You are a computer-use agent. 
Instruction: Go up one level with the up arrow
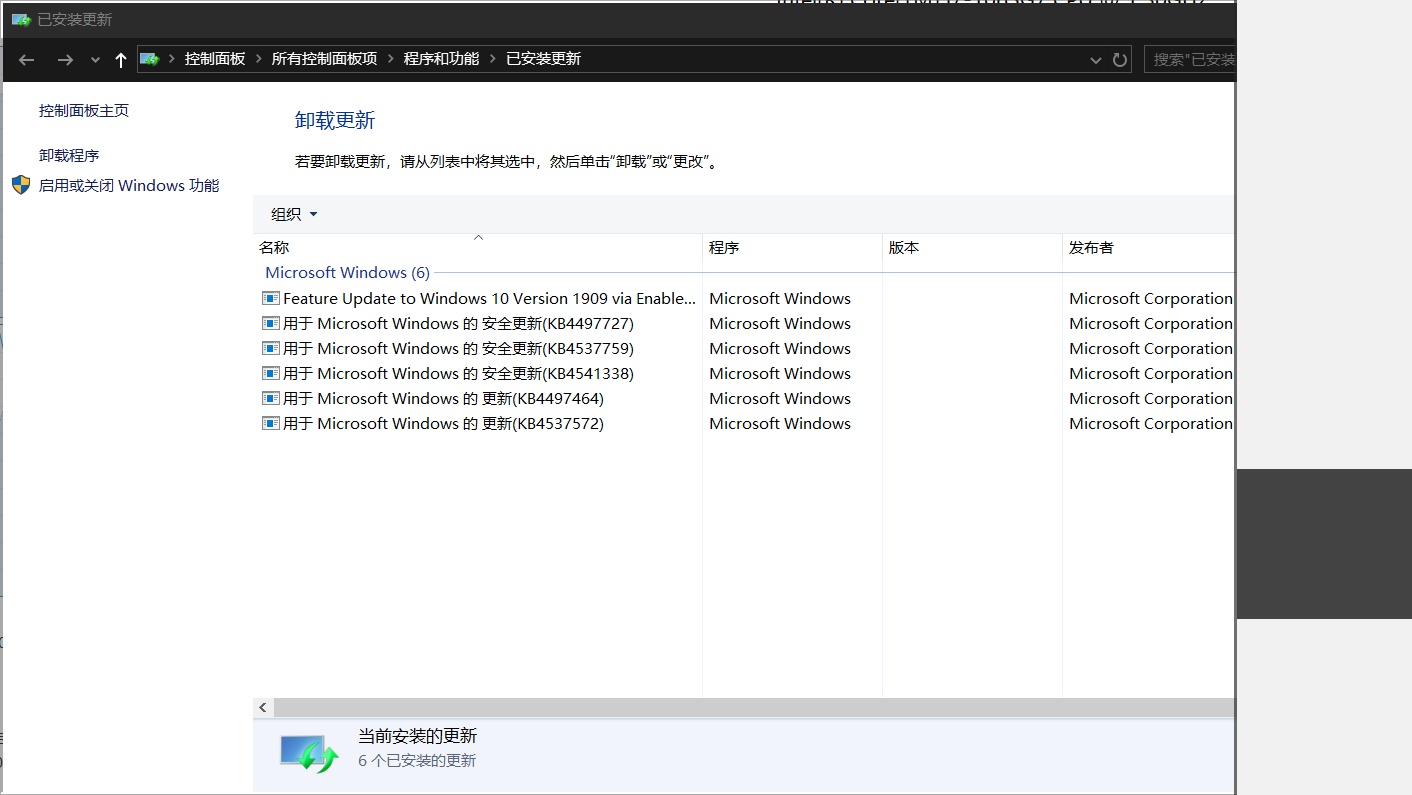point(121,60)
